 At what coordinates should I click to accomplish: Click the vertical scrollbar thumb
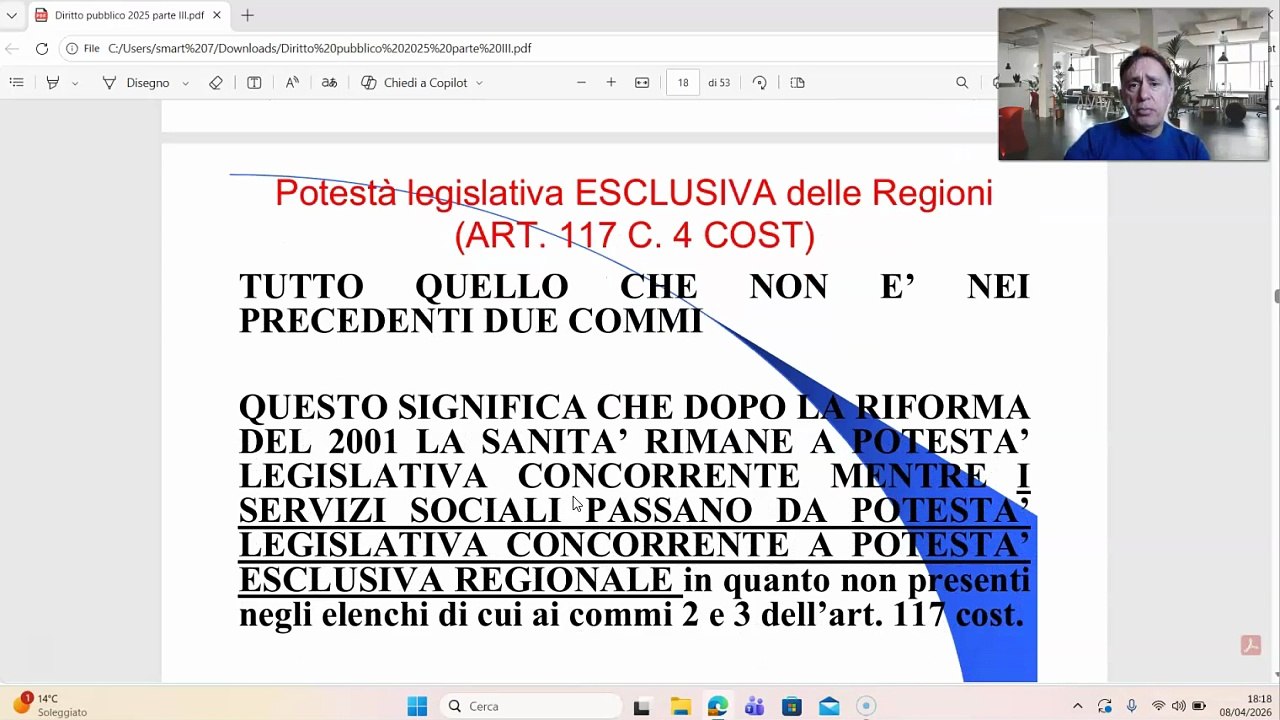tap(1276, 296)
